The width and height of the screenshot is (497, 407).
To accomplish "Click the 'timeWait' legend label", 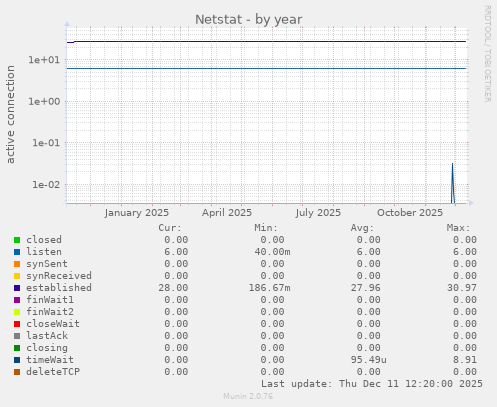I will [50, 360].
